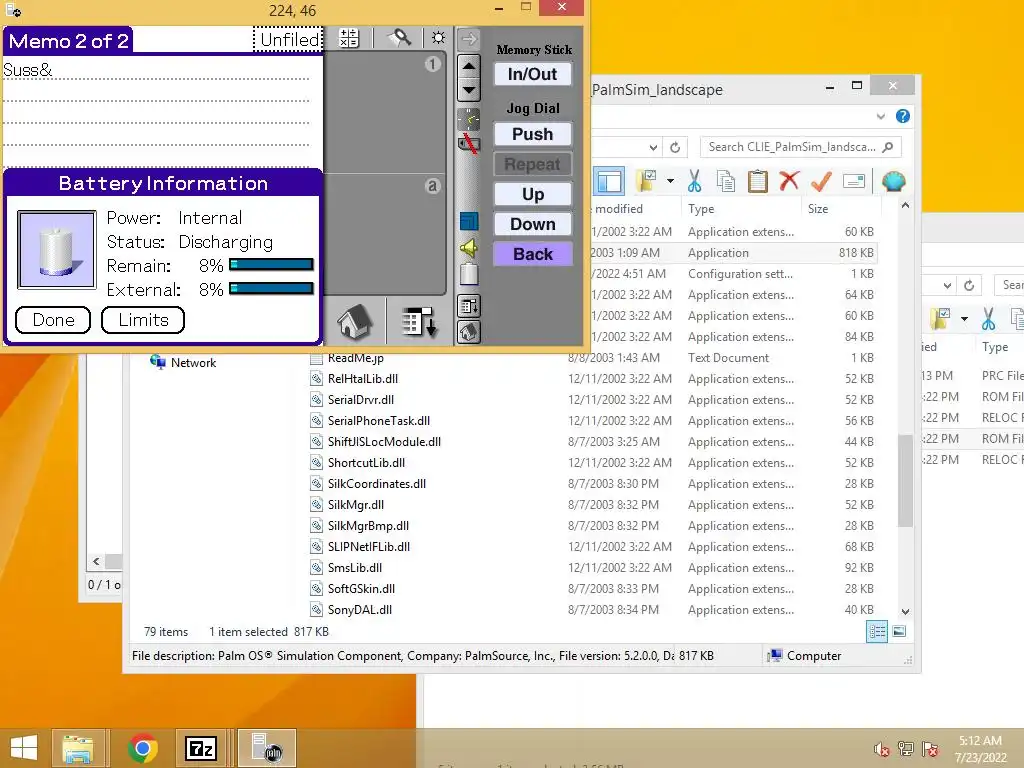This screenshot has height=768, width=1024.
Task: Tap the brightness sun icon
Action: [438, 38]
